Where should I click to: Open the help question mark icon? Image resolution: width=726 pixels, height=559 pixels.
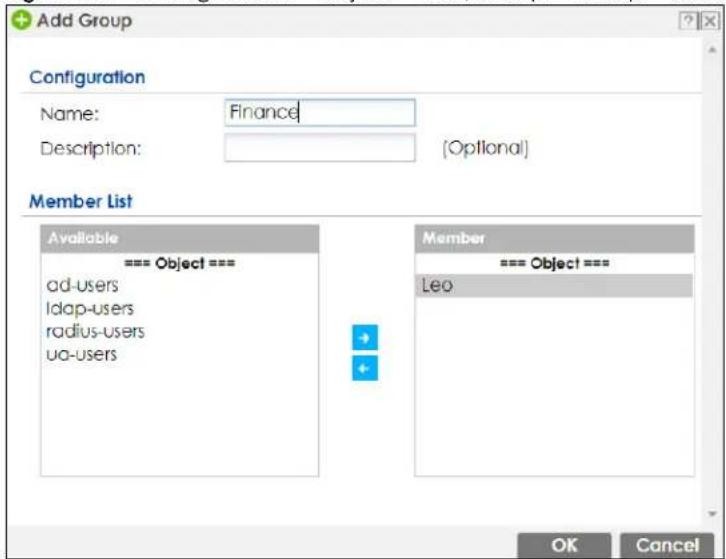[x=688, y=21]
